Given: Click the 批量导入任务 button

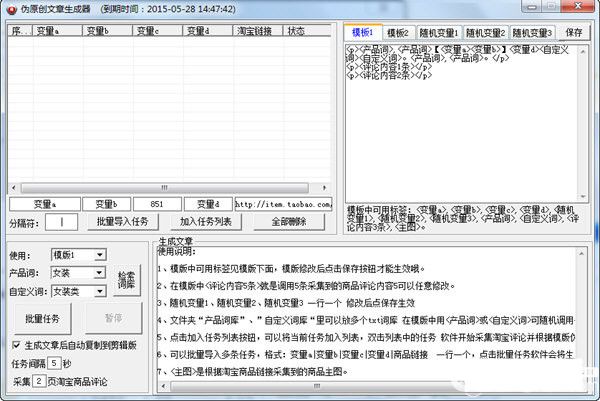Looking at the screenshot, I should pos(122,222).
